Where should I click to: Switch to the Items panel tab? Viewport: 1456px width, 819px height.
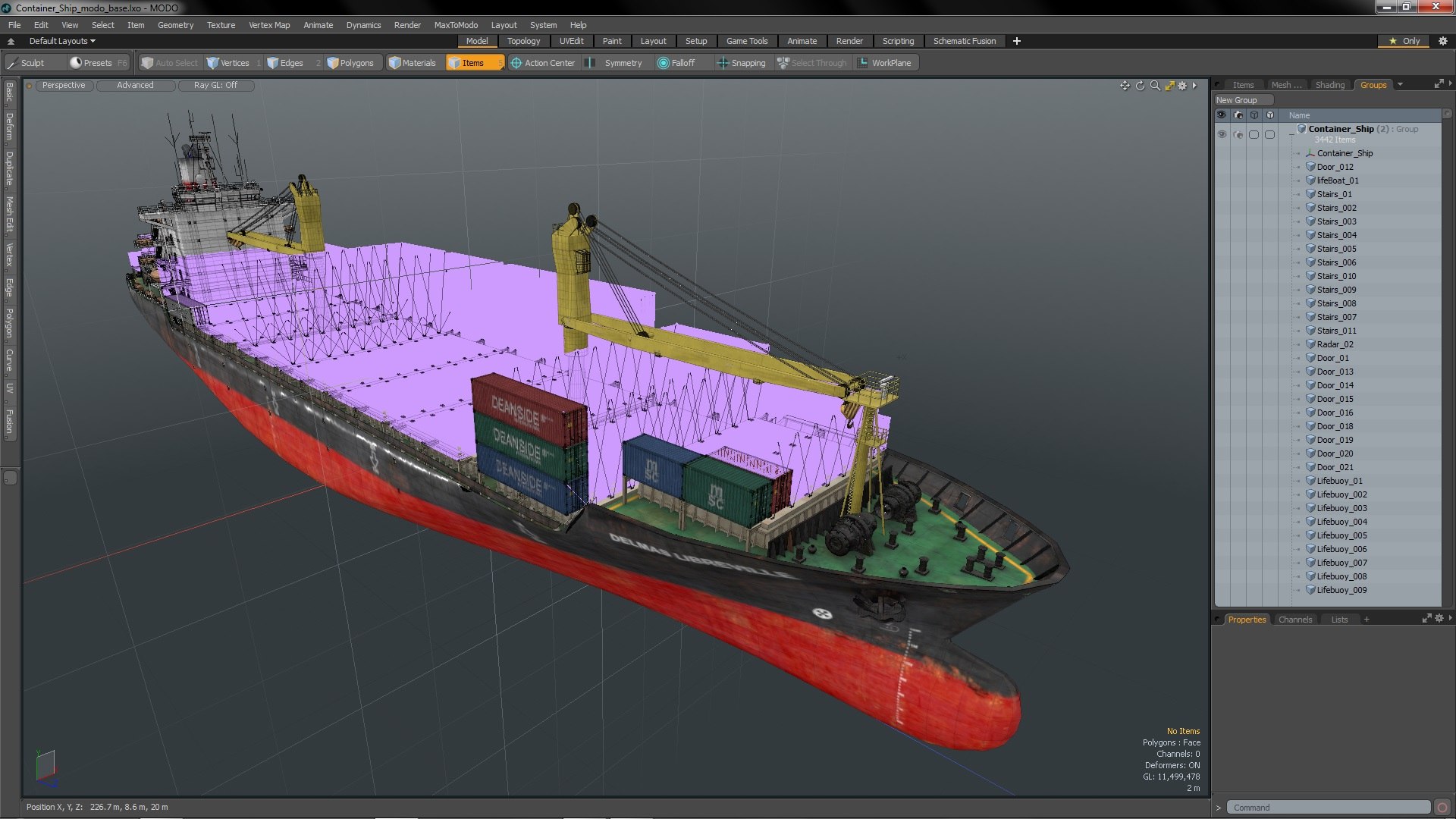click(x=1243, y=85)
